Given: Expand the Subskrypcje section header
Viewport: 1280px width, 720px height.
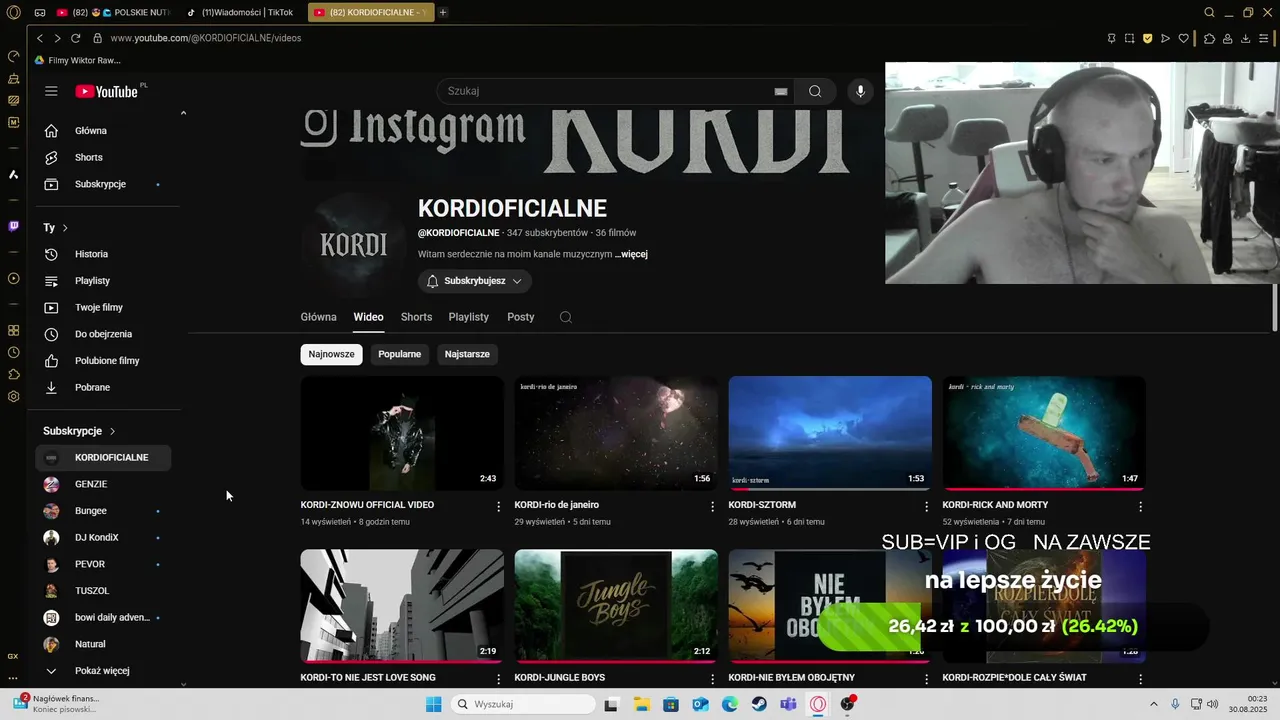Looking at the screenshot, I should point(80,431).
